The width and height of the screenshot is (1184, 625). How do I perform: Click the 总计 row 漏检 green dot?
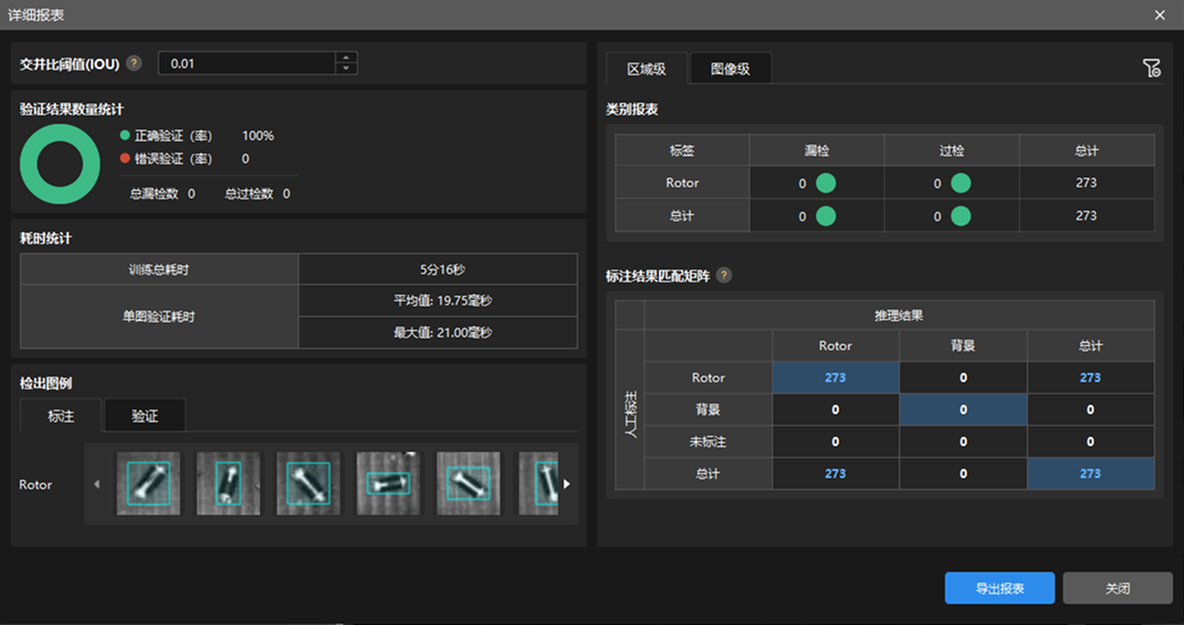point(826,216)
